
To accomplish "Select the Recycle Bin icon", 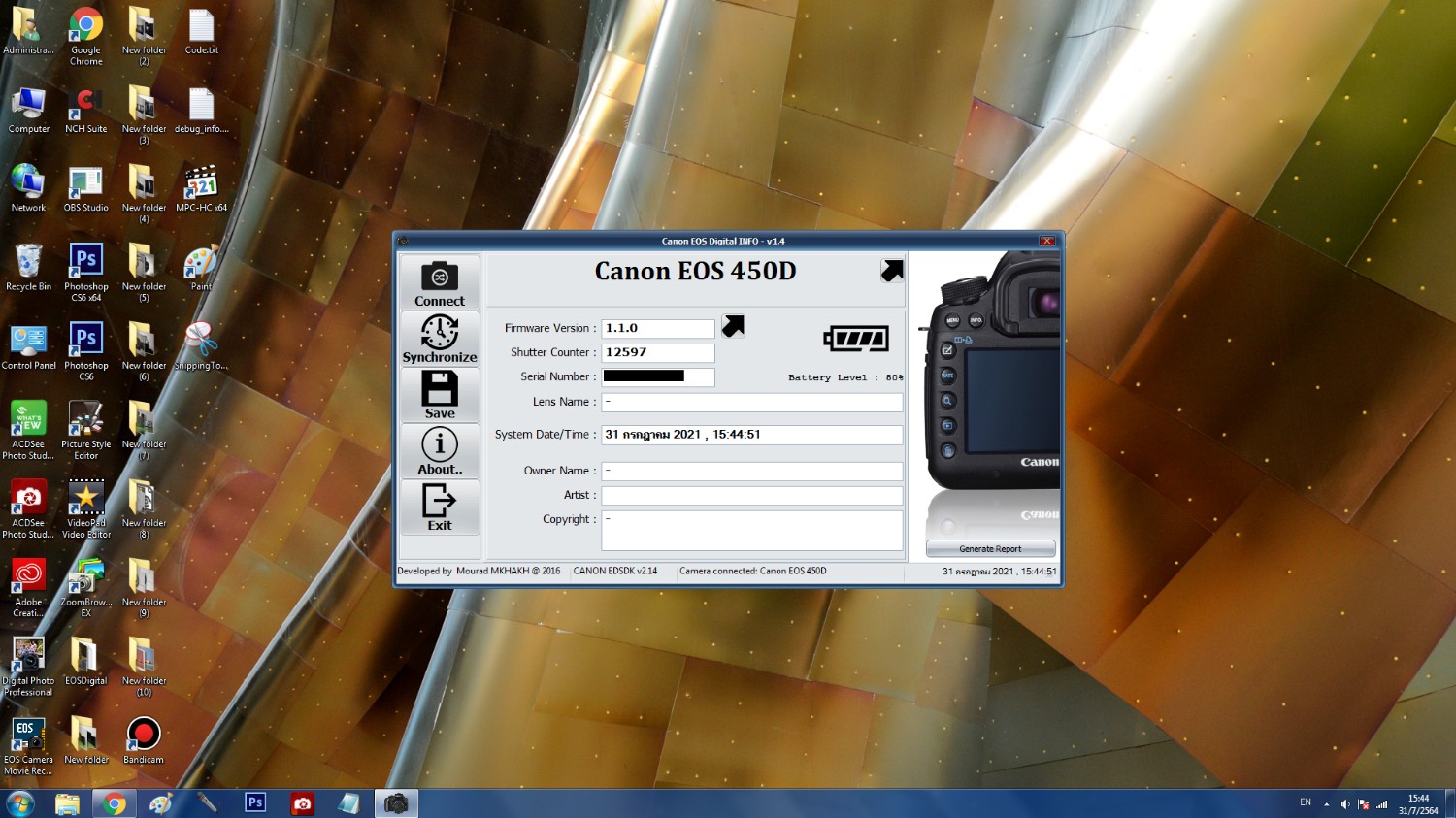I will point(28,267).
